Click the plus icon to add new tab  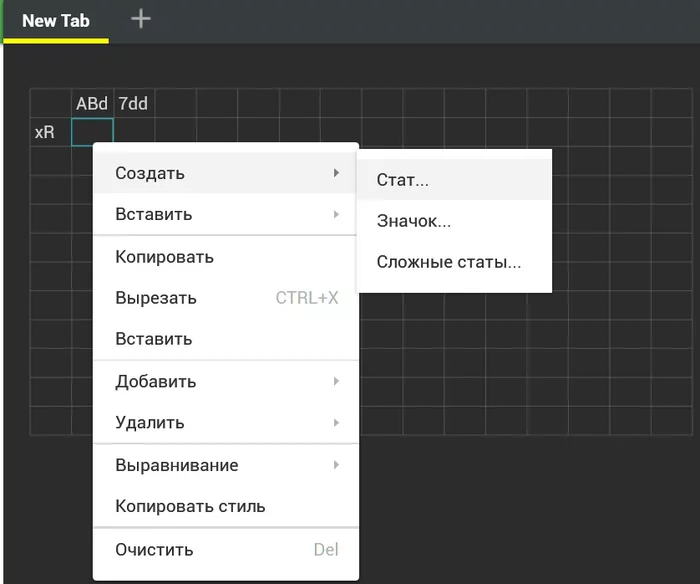tap(141, 19)
